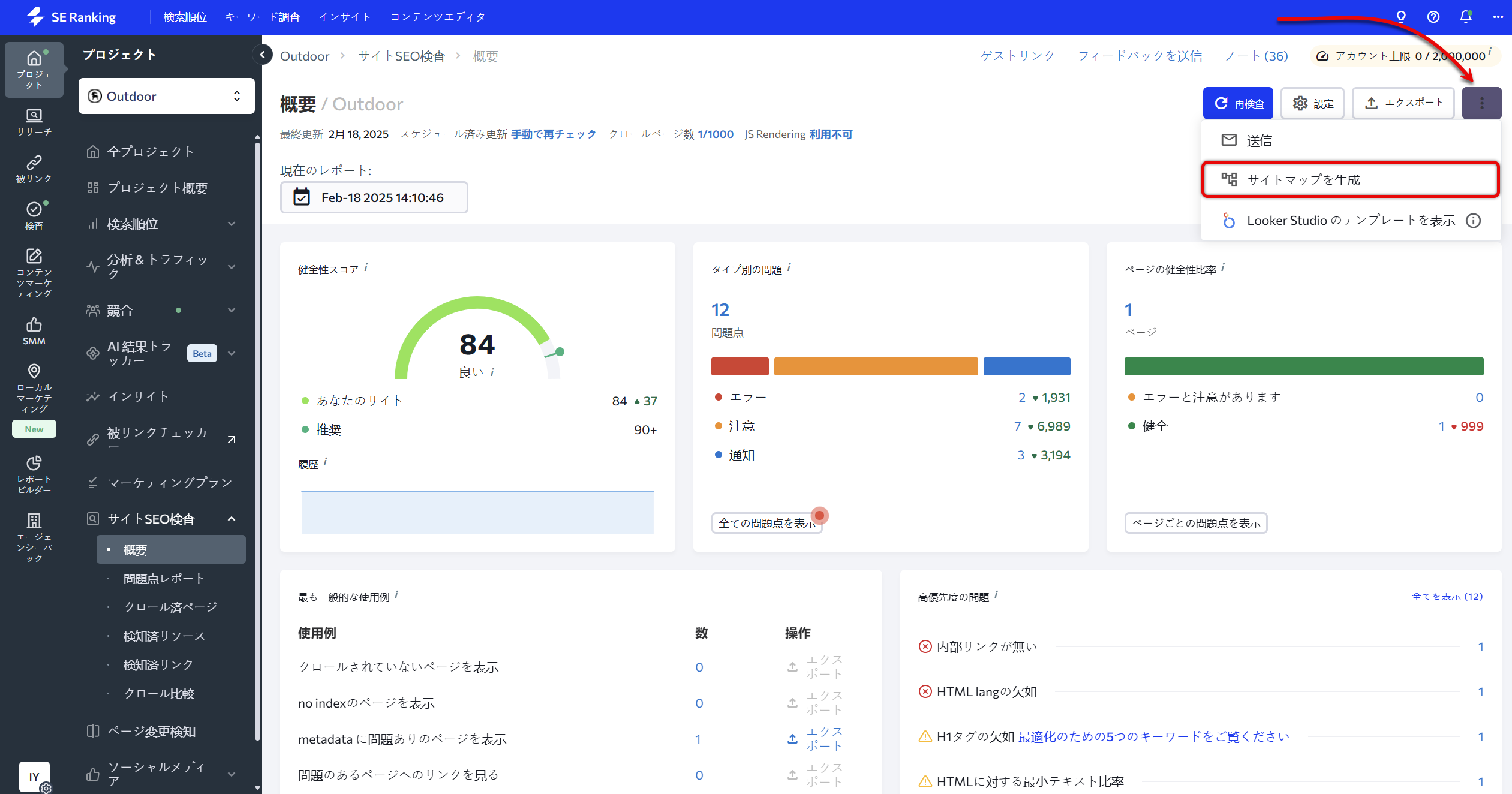The width and height of the screenshot is (1512, 794).
Task: Collapse the sidebar with arrow button
Action: tap(262, 55)
